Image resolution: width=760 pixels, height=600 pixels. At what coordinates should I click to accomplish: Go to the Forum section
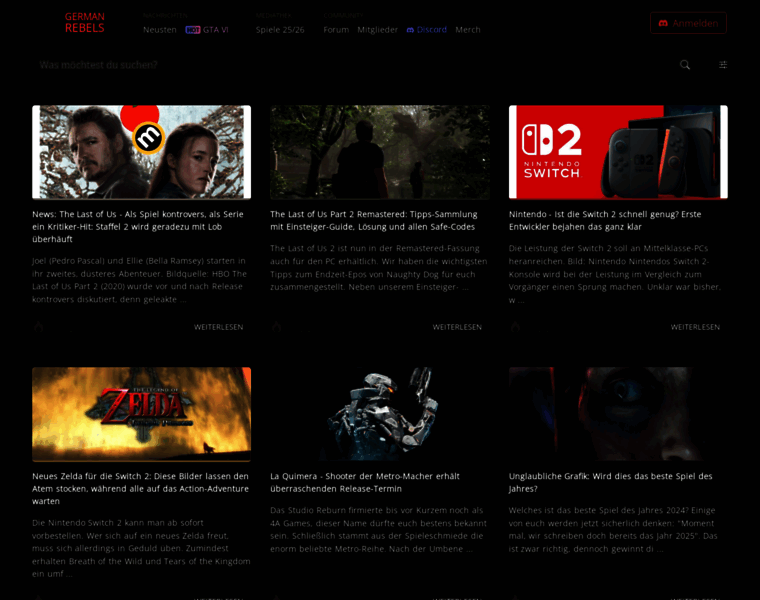point(336,30)
